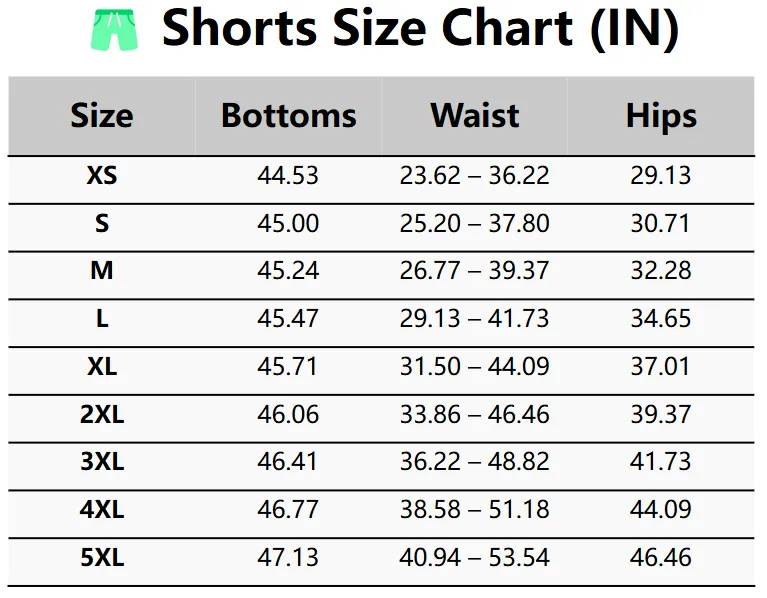The width and height of the screenshot is (767, 598).
Task: Click the 31.50 – 44.09 waist range
Action: [475, 367]
